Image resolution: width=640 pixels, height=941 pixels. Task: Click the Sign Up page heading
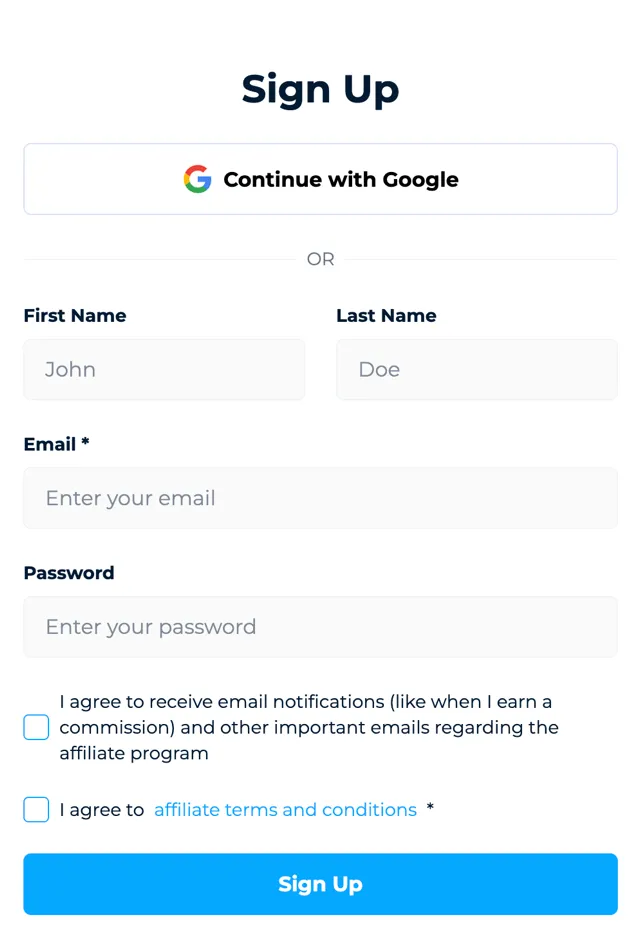tap(320, 89)
